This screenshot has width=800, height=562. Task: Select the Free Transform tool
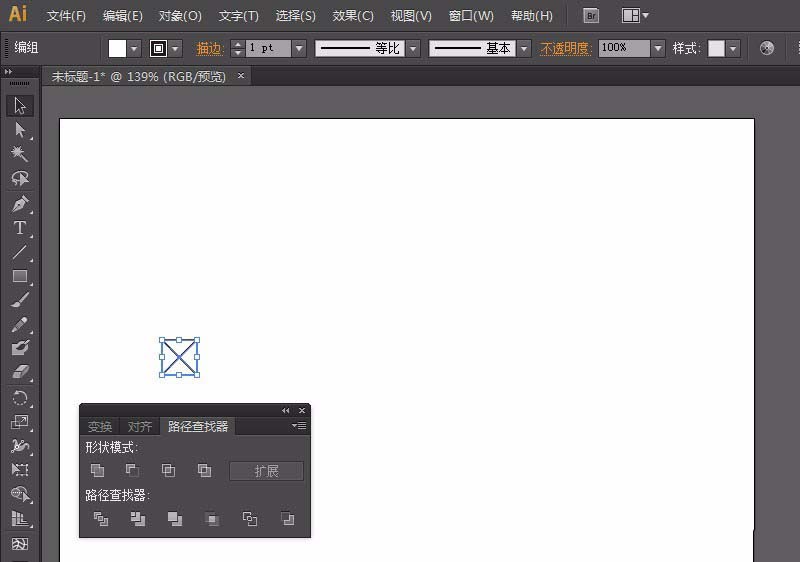(20, 469)
